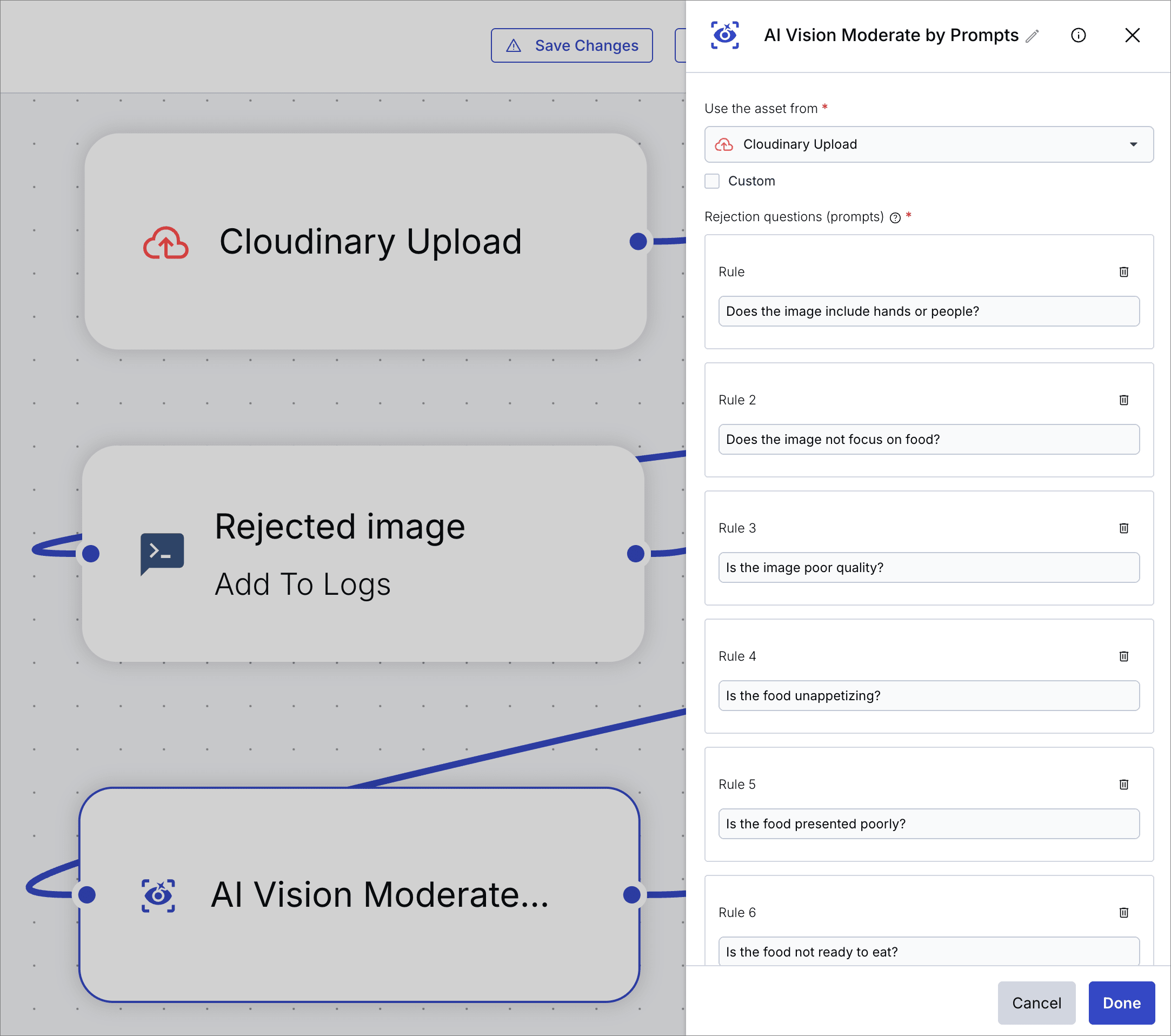Delete Rule 5 using its trash icon
The height and width of the screenshot is (1036, 1171).
[1123, 785]
